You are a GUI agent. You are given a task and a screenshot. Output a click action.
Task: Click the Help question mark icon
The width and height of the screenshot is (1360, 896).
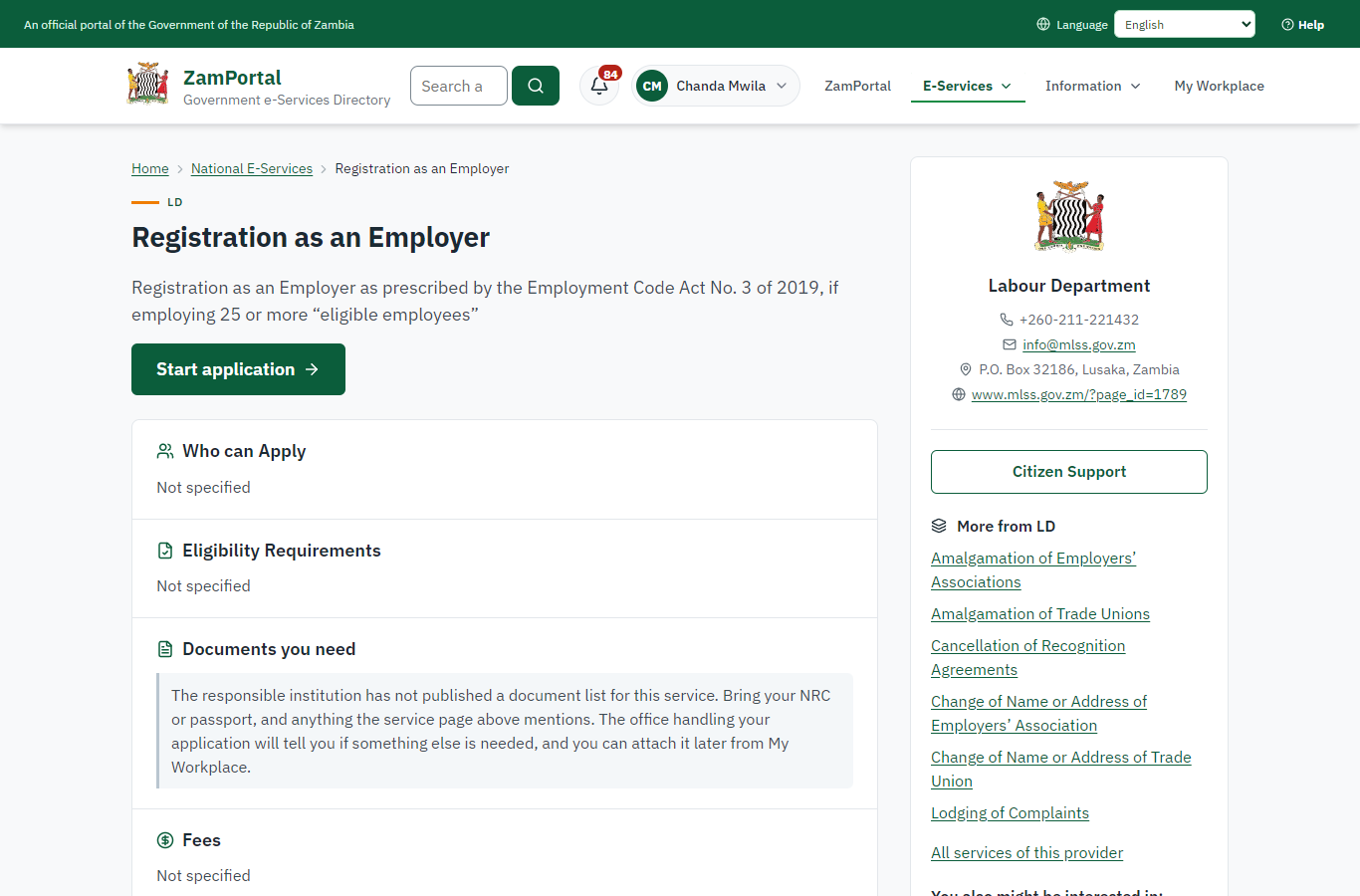click(x=1287, y=24)
